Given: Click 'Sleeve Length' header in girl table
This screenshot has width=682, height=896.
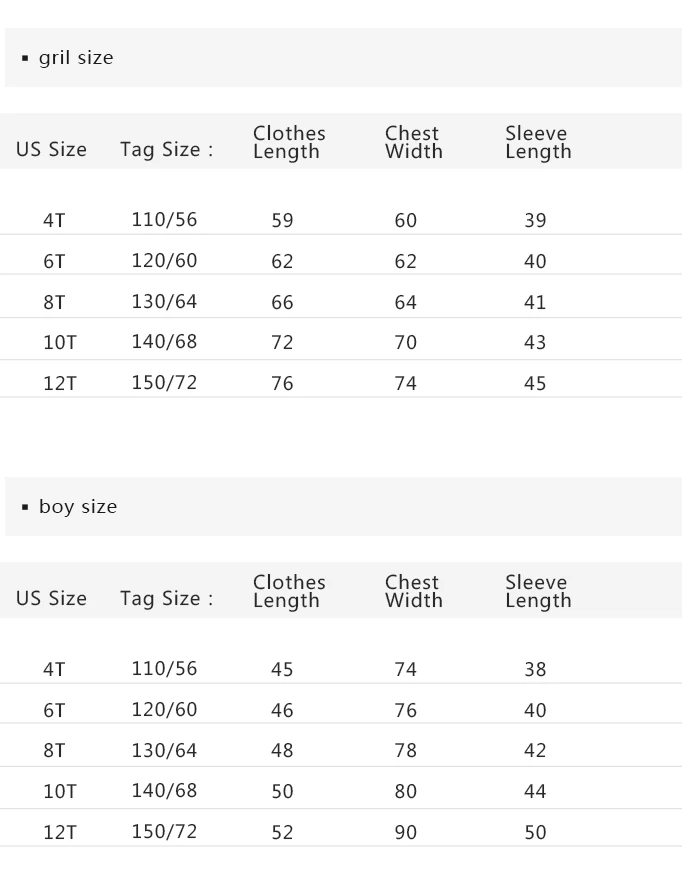Looking at the screenshot, I should coord(538,142).
